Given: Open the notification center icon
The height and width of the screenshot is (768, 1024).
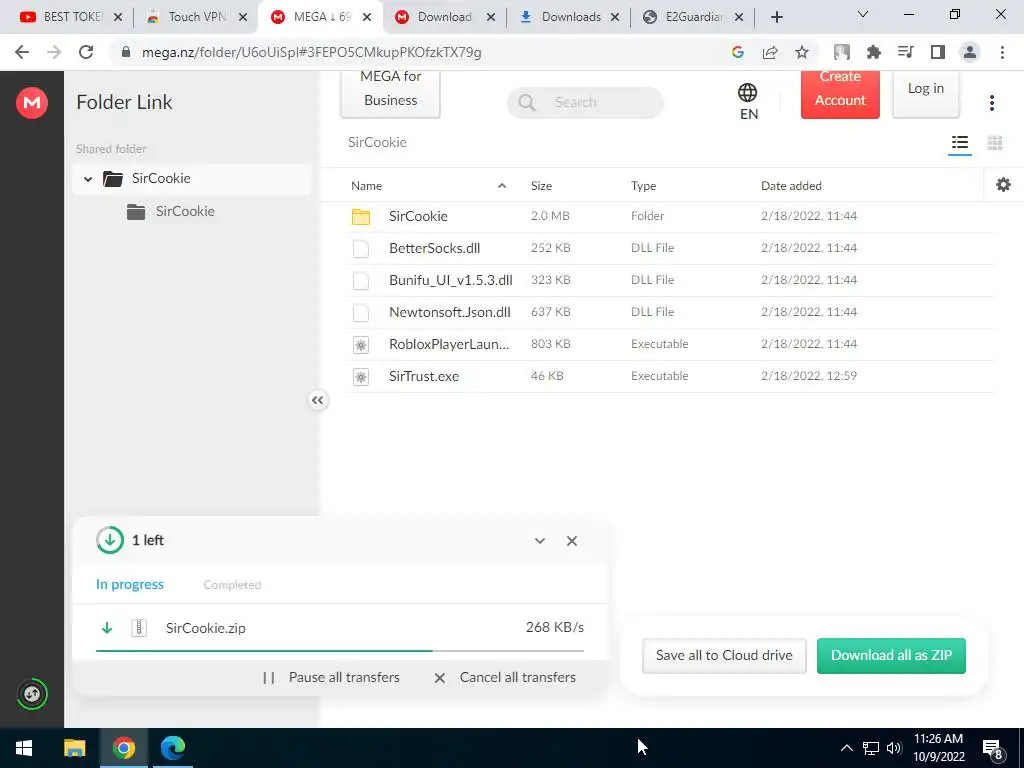Looking at the screenshot, I should 993,749.
